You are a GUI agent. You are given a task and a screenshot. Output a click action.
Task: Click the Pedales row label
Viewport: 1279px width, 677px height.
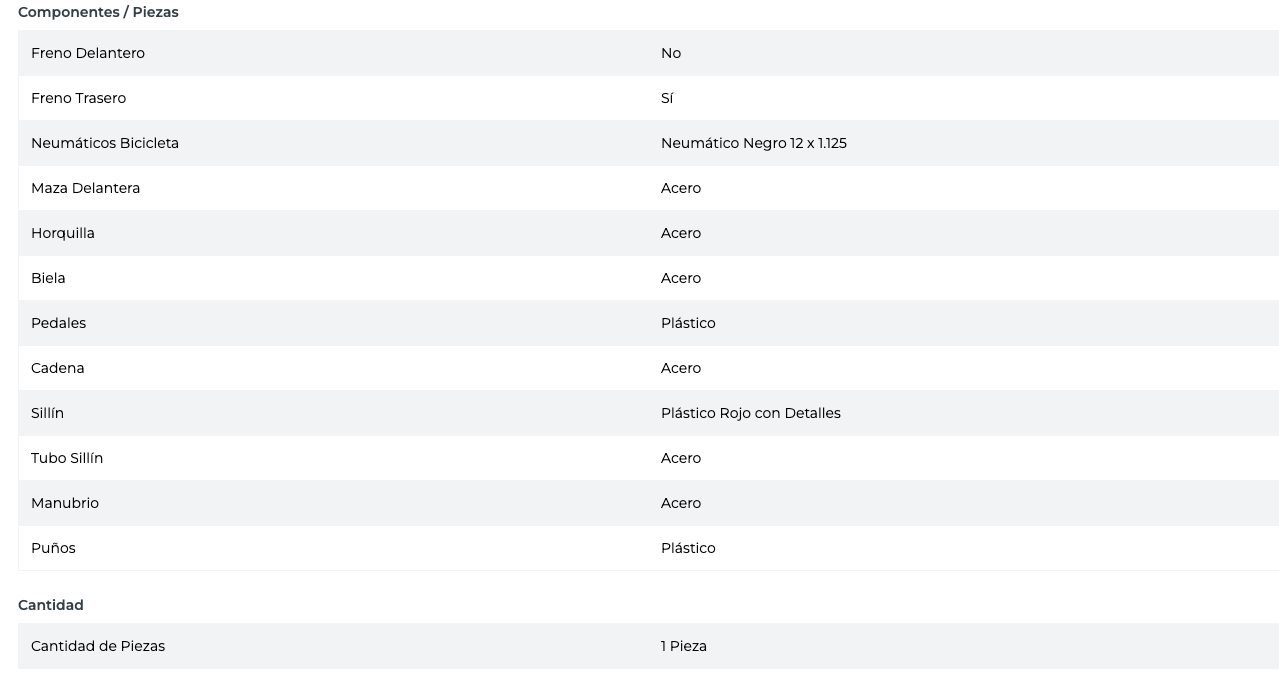(58, 323)
